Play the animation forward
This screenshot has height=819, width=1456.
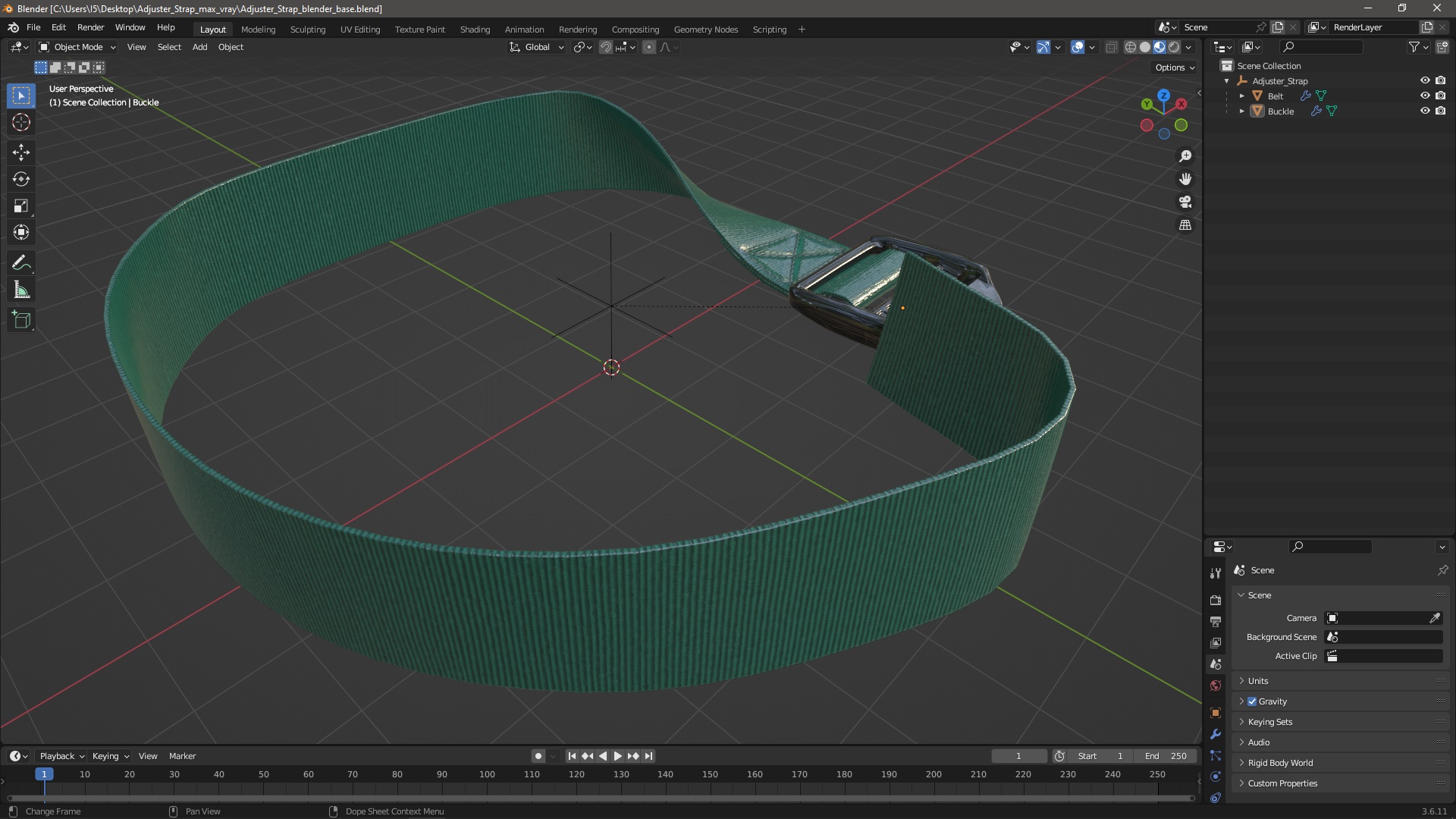[617, 756]
